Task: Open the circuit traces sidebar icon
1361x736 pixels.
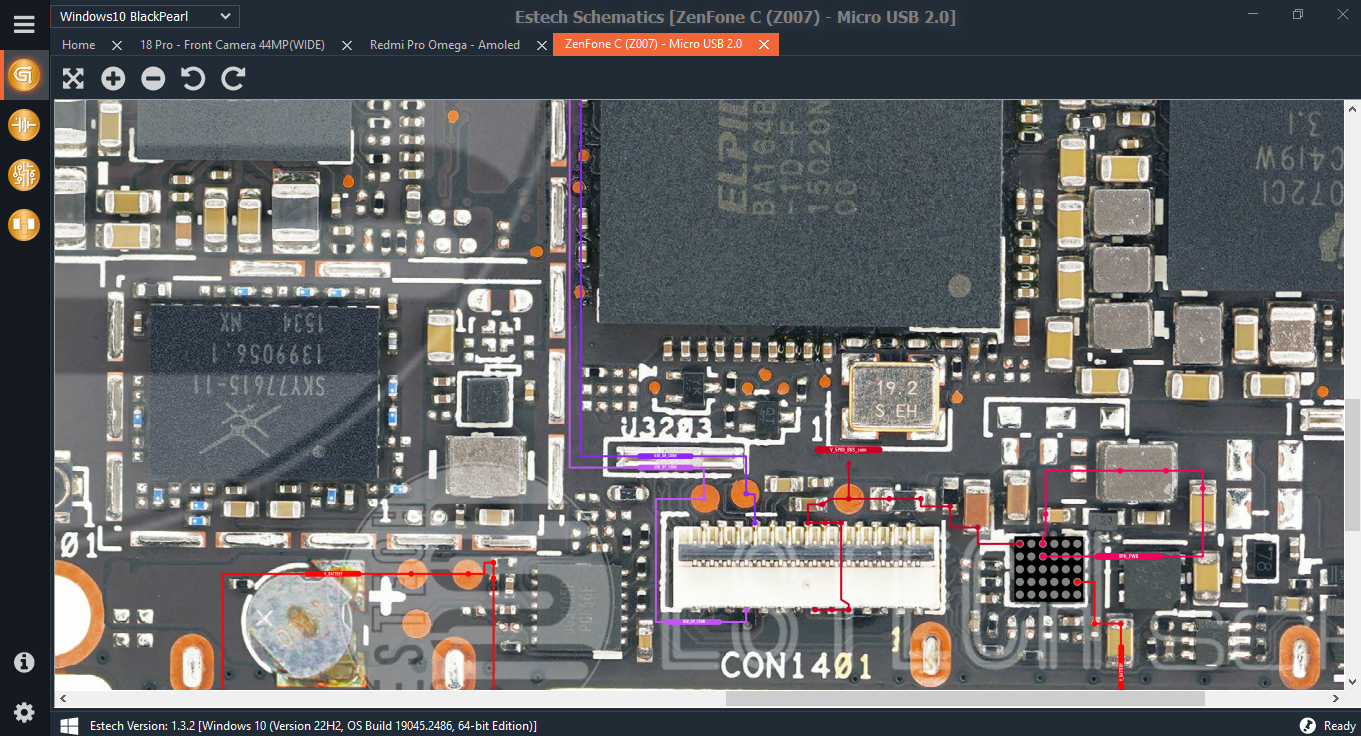Action: 24,175
